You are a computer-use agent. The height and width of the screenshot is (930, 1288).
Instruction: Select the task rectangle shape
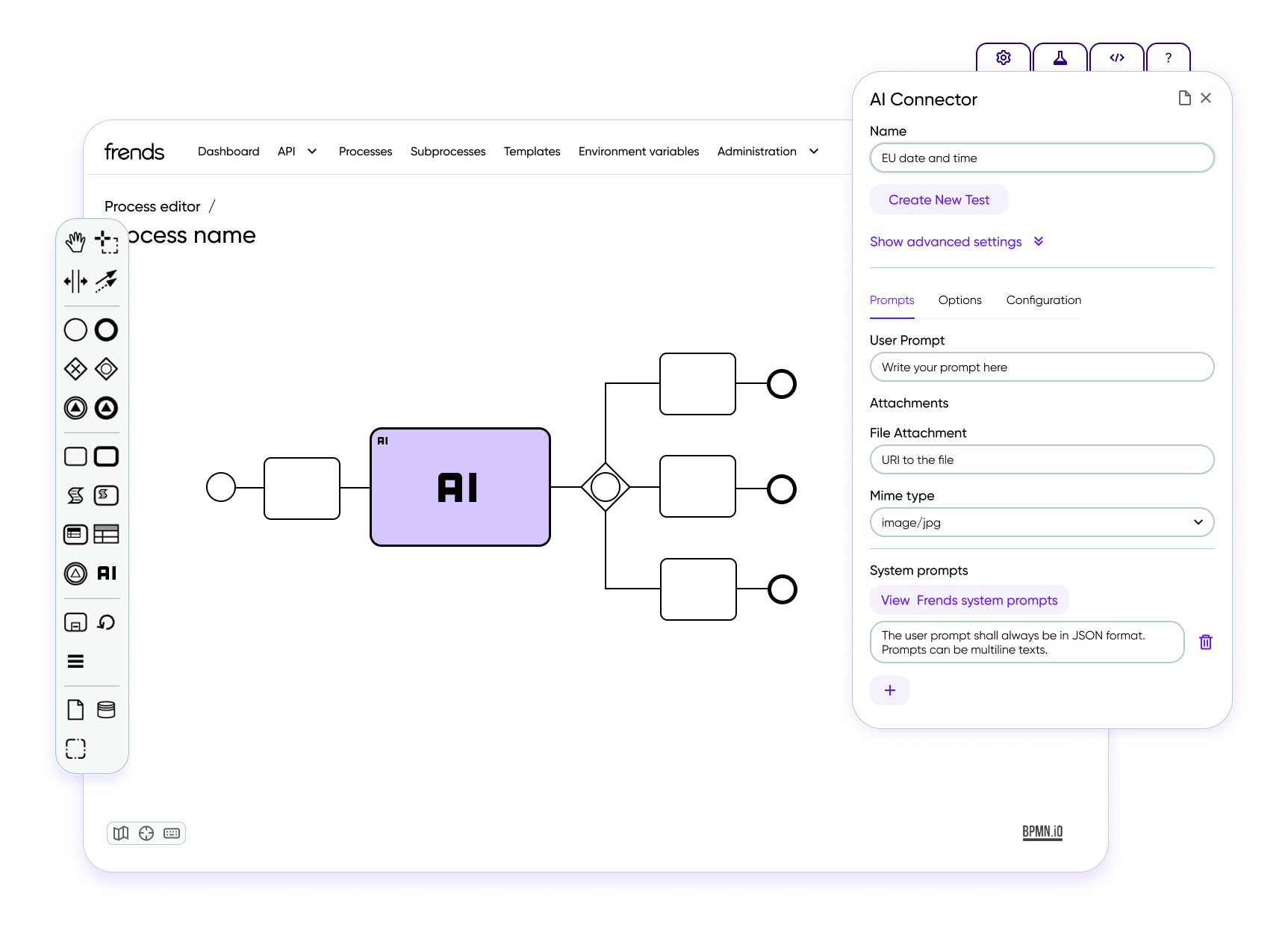tap(75, 456)
